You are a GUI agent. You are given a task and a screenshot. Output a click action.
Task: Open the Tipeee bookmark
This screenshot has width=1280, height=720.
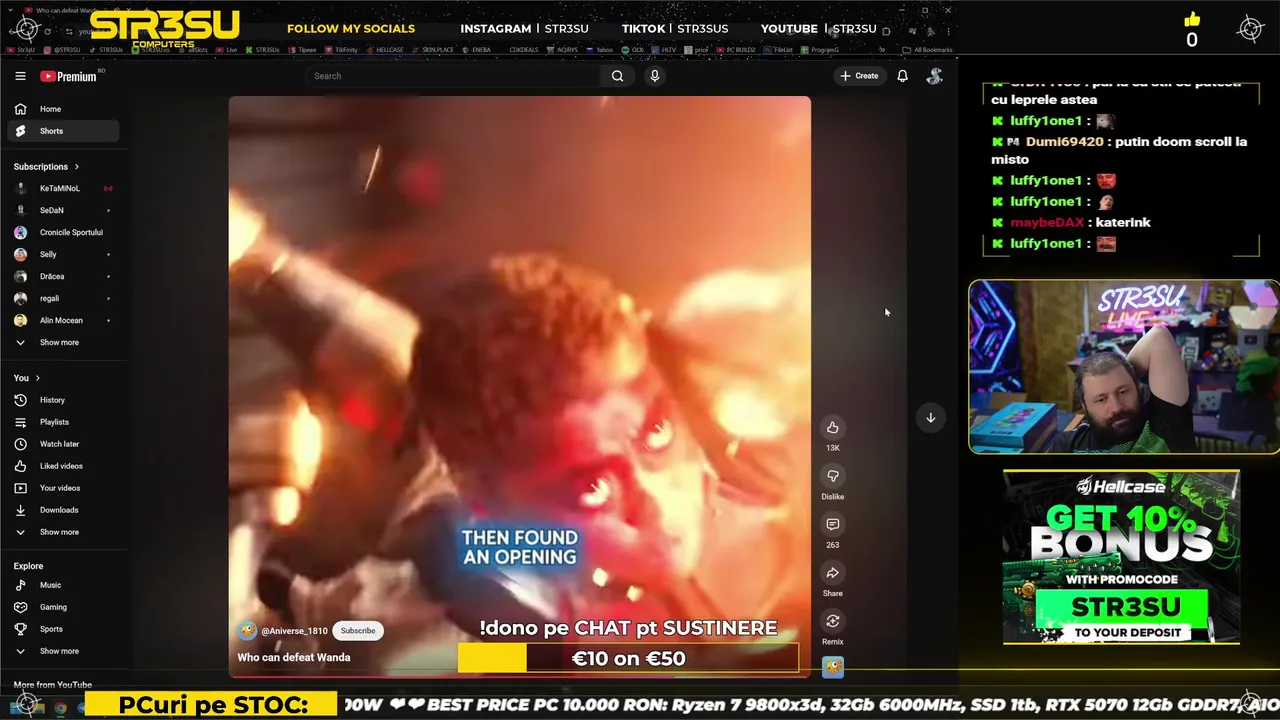pos(303,49)
